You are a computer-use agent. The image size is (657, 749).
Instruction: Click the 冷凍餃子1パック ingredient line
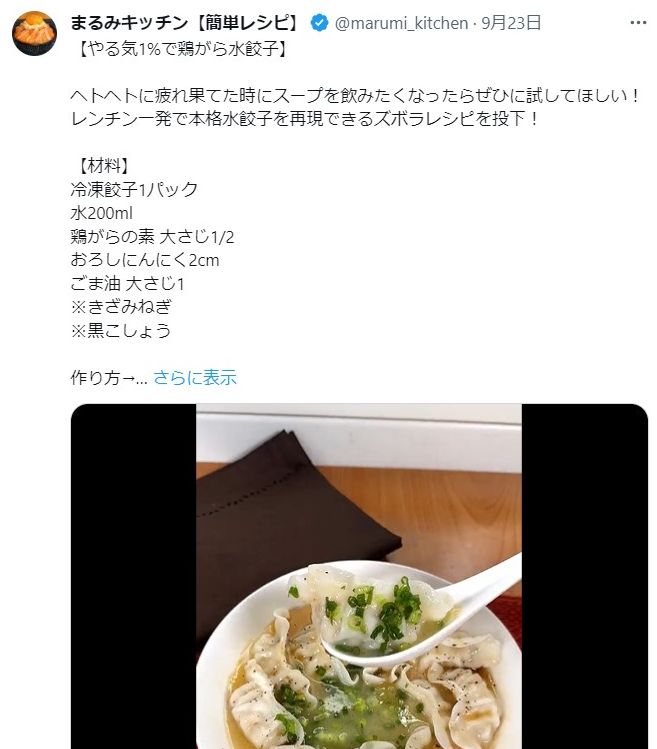[x=134, y=190]
